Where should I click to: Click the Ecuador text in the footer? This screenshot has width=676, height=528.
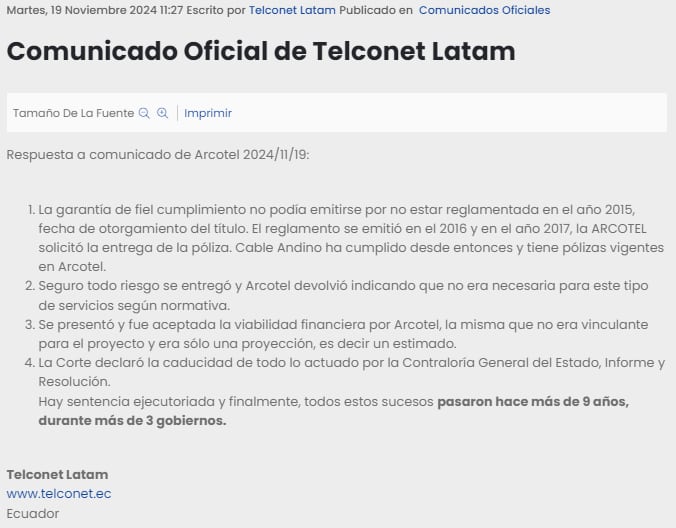33,514
